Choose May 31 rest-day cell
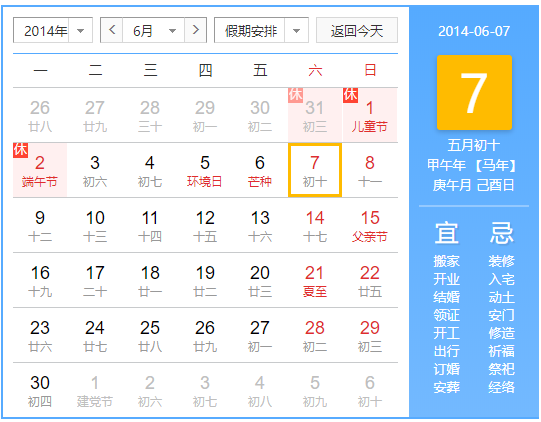 (315, 115)
